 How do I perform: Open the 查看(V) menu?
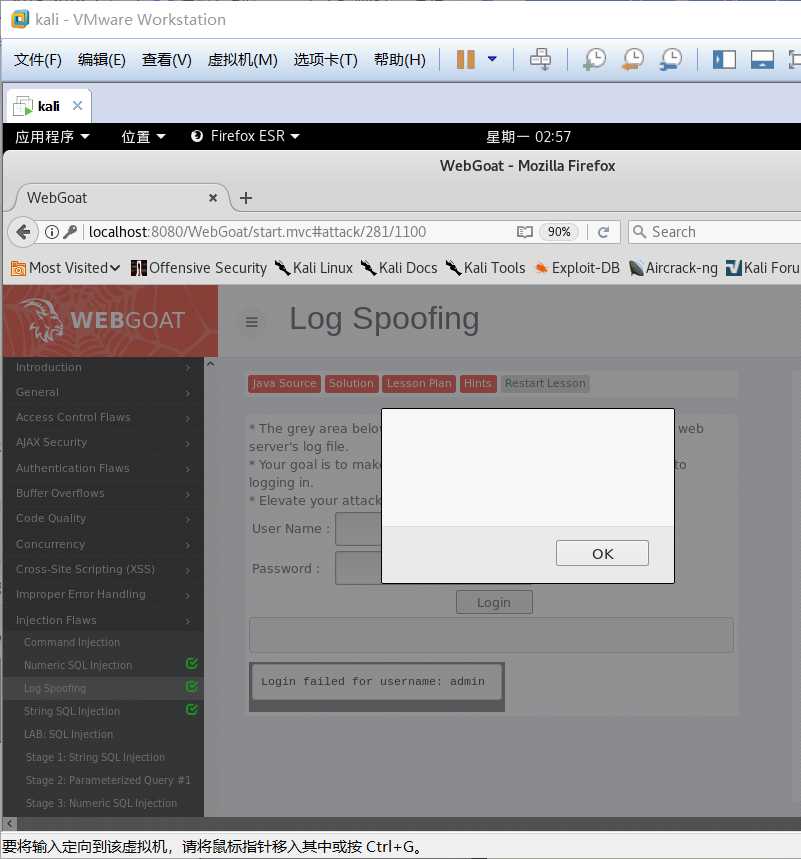pos(167,60)
